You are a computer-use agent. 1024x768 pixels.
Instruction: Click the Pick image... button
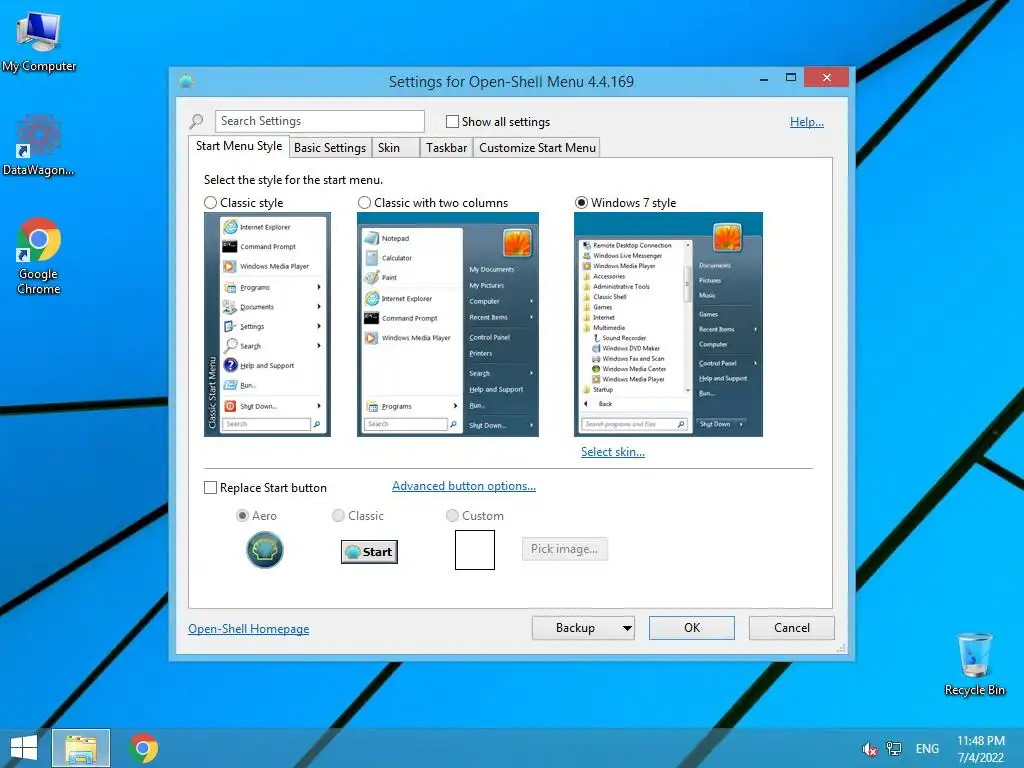tap(564, 549)
